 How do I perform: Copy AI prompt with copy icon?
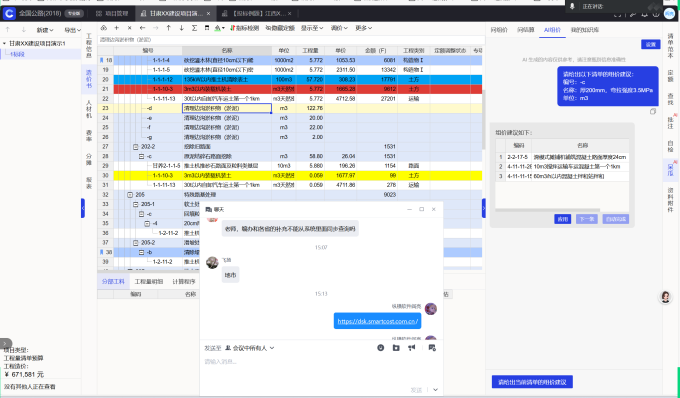(653, 112)
